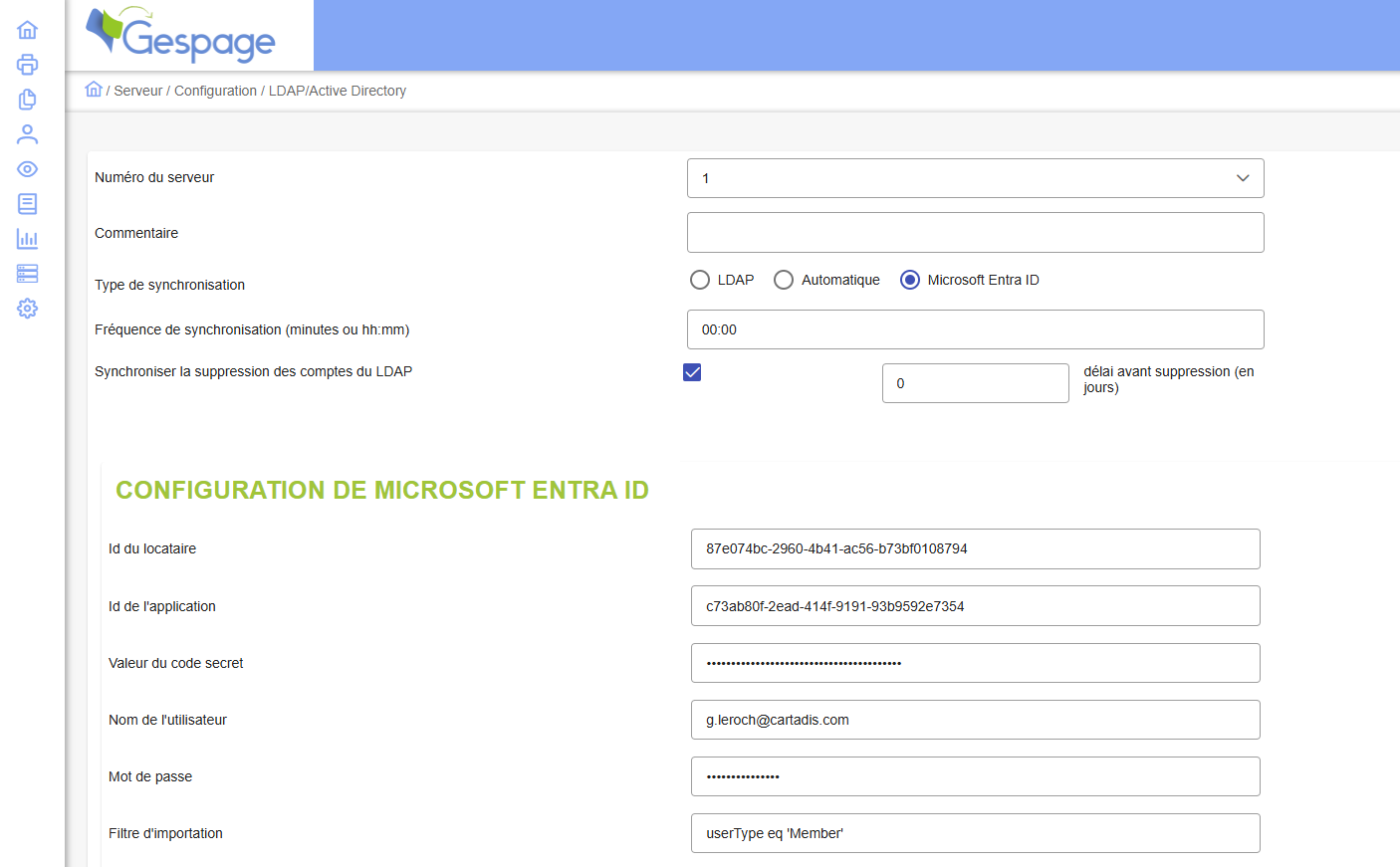Screen dimensions: 1400x867
Task: Open the documents copy icon in the sidebar
Action: [28, 100]
